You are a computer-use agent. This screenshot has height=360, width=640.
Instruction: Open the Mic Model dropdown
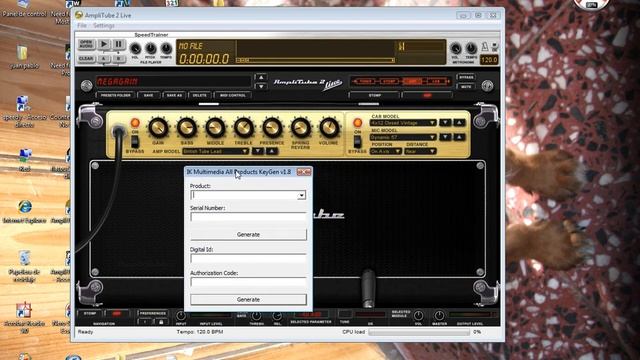click(x=403, y=137)
